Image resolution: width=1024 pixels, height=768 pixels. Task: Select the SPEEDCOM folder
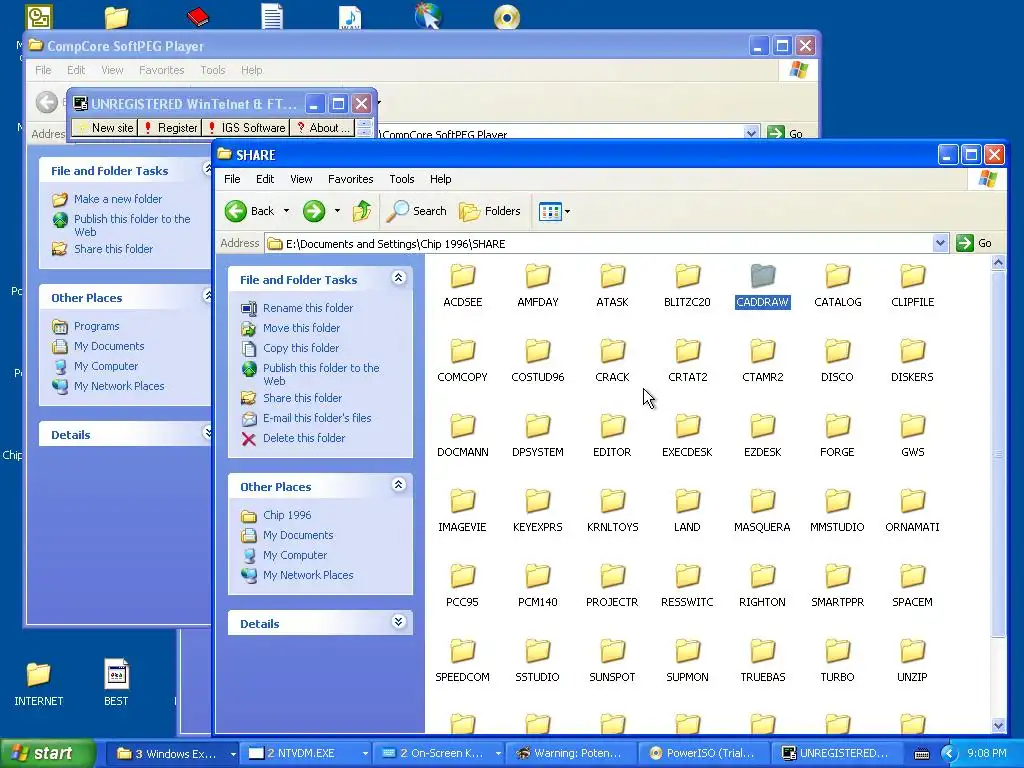(x=462, y=662)
